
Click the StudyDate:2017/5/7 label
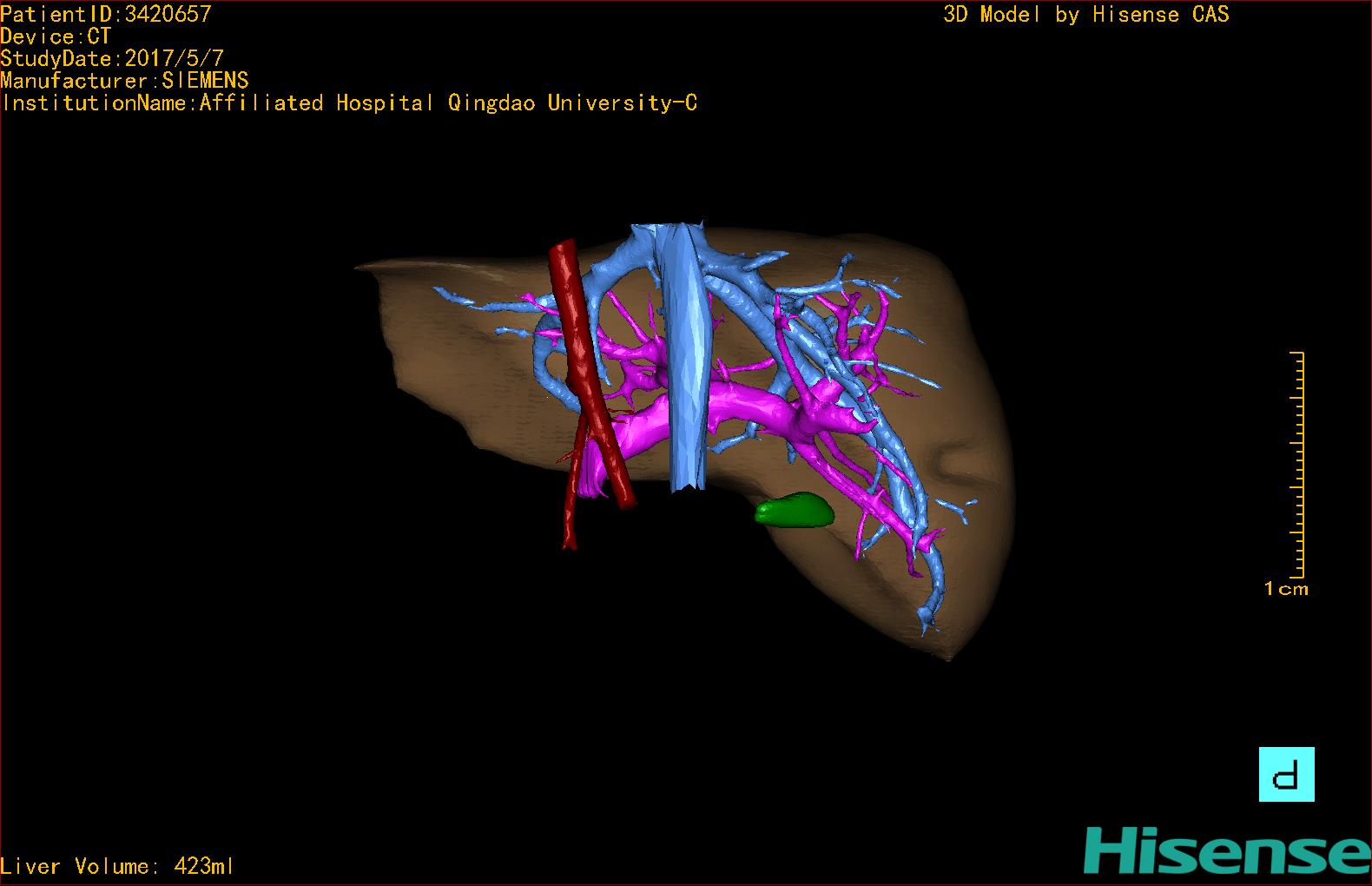tap(112, 59)
